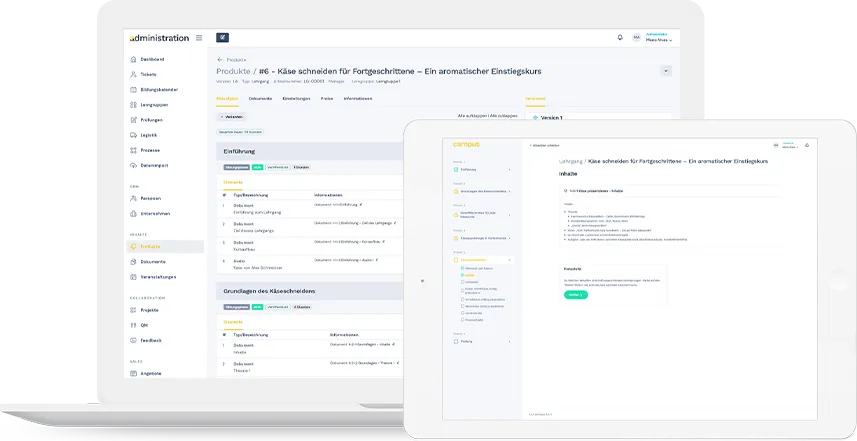Open user dropdown in campus header

point(790,145)
